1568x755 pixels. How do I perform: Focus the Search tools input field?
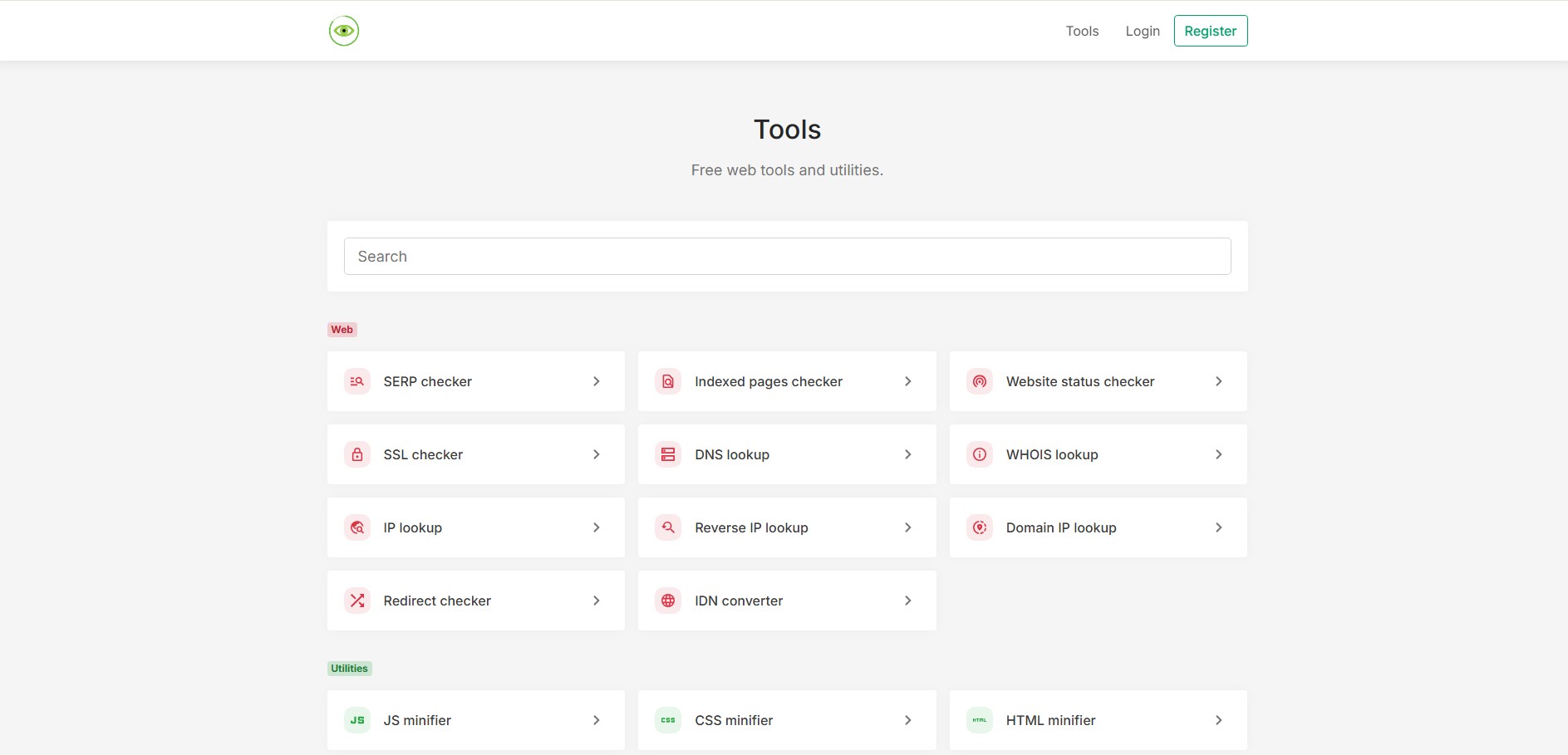(x=787, y=257)
